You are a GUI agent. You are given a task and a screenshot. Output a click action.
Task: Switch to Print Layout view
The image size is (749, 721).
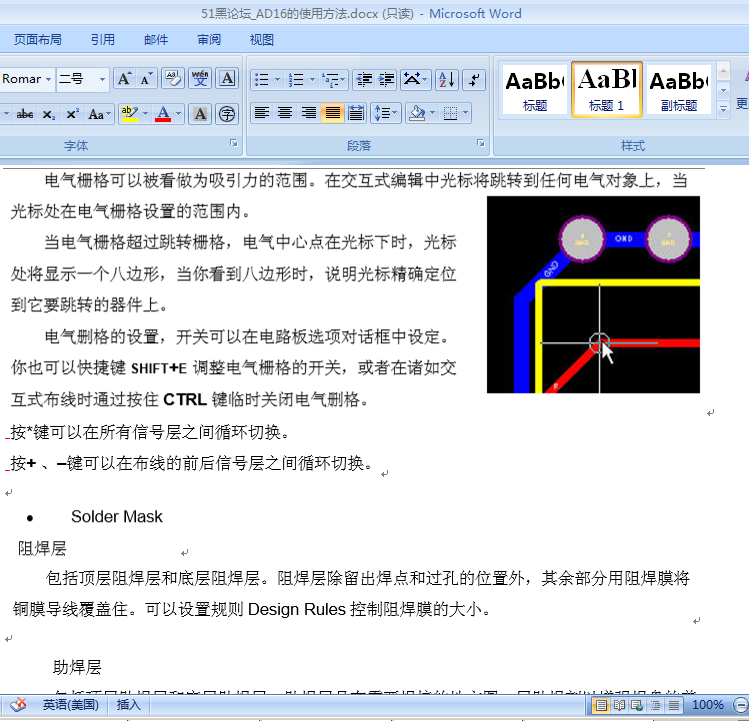coord(601,705)
